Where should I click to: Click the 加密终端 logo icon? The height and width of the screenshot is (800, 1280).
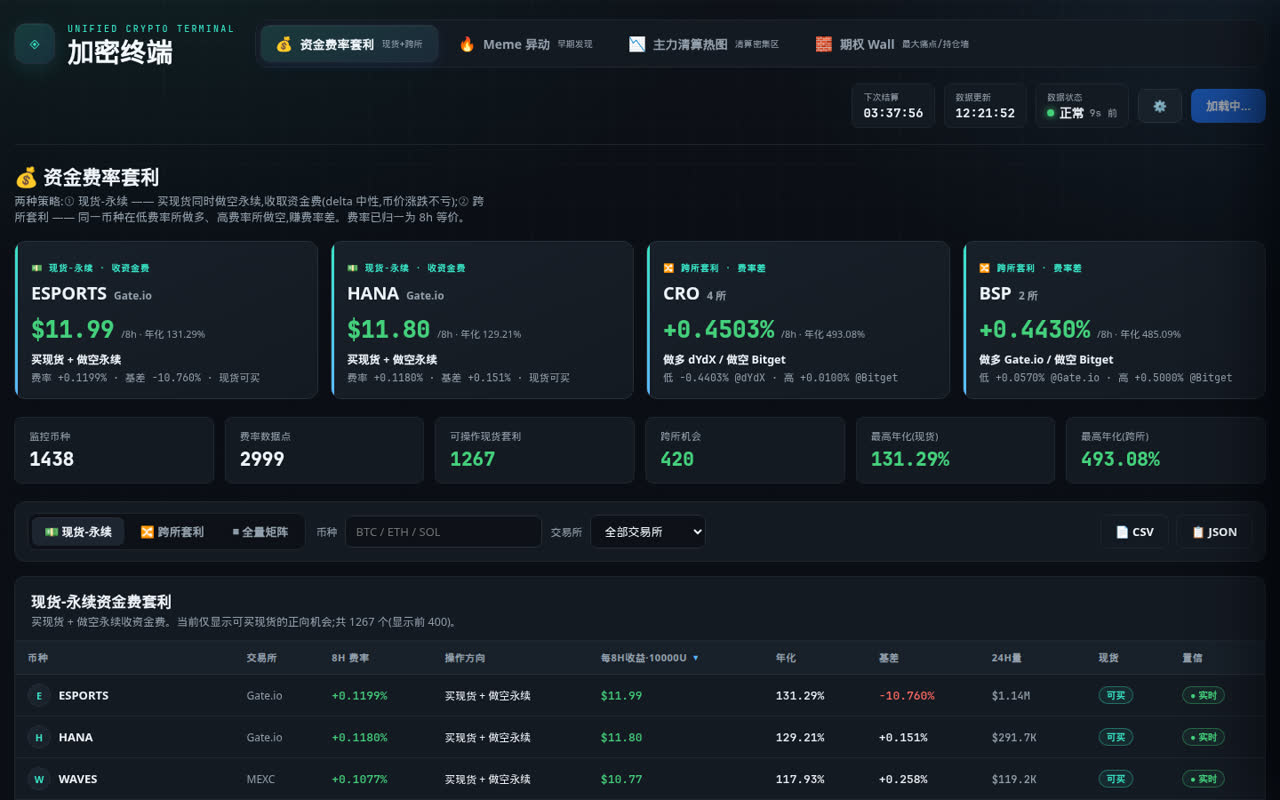pyautogui.click(x=35, y=44)
